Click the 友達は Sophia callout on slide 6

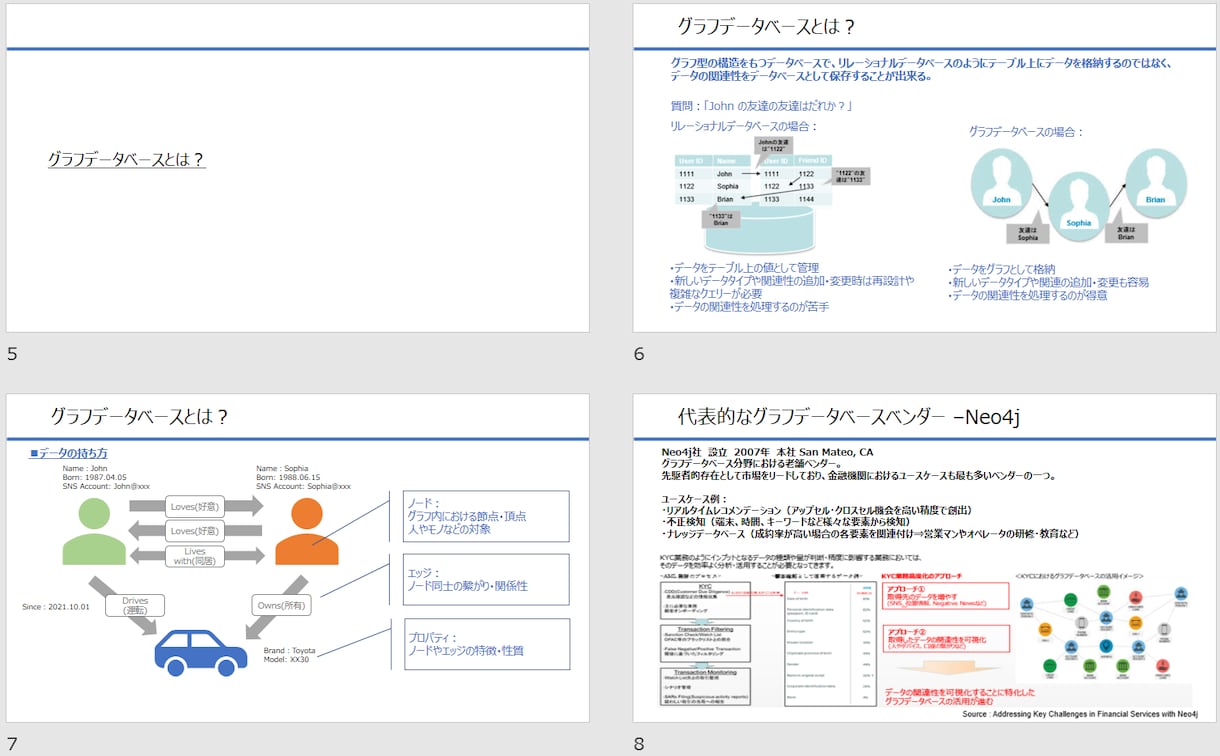[1028, 232]
